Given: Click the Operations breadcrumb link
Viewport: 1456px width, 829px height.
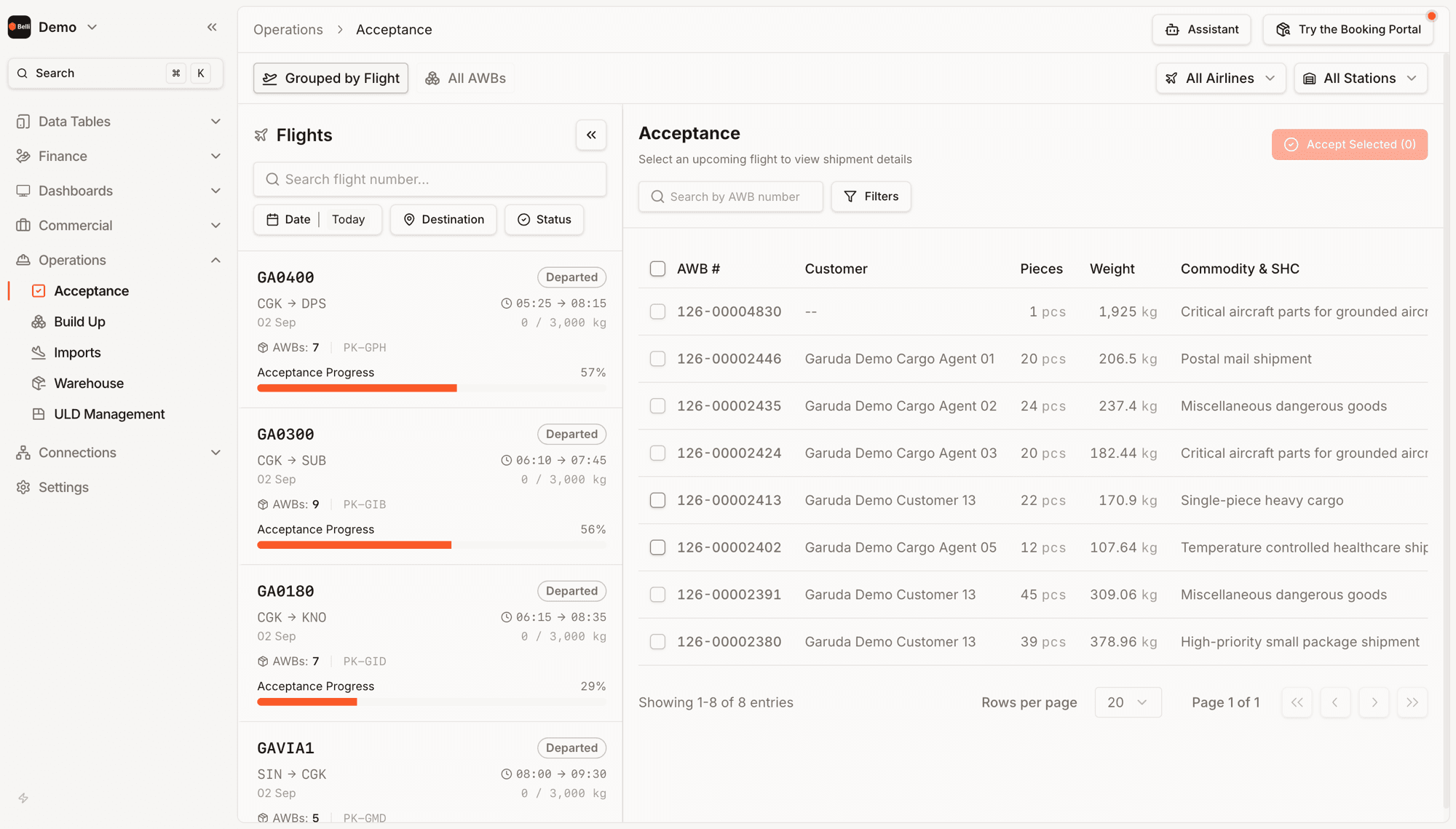Looking at the screenshot, I should (x=288, y=30).
